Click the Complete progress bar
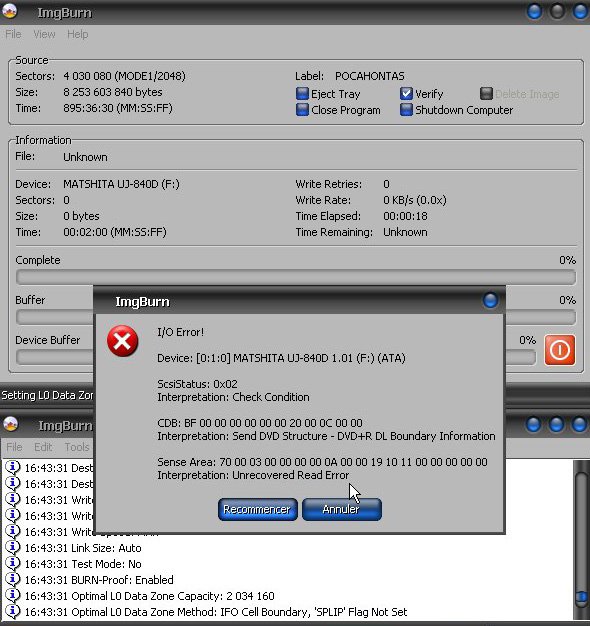The image size is (590, 626). click(296, 277)
